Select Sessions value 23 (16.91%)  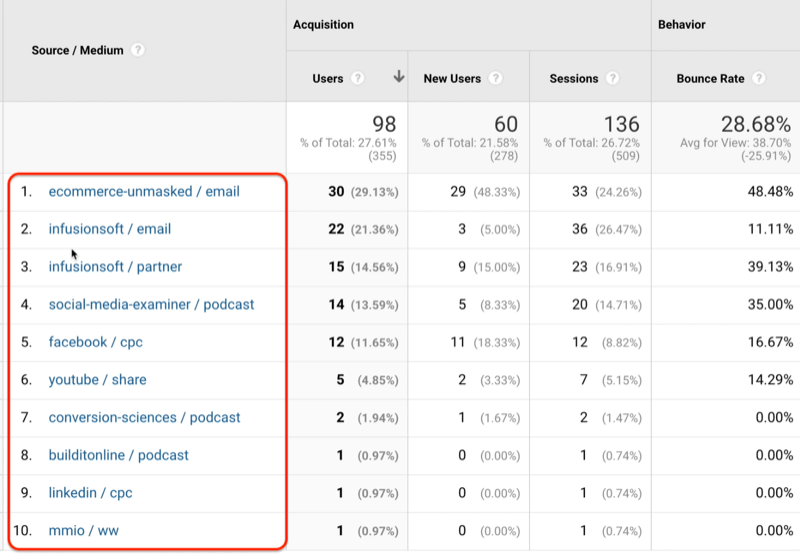click(x=607, y=267)
